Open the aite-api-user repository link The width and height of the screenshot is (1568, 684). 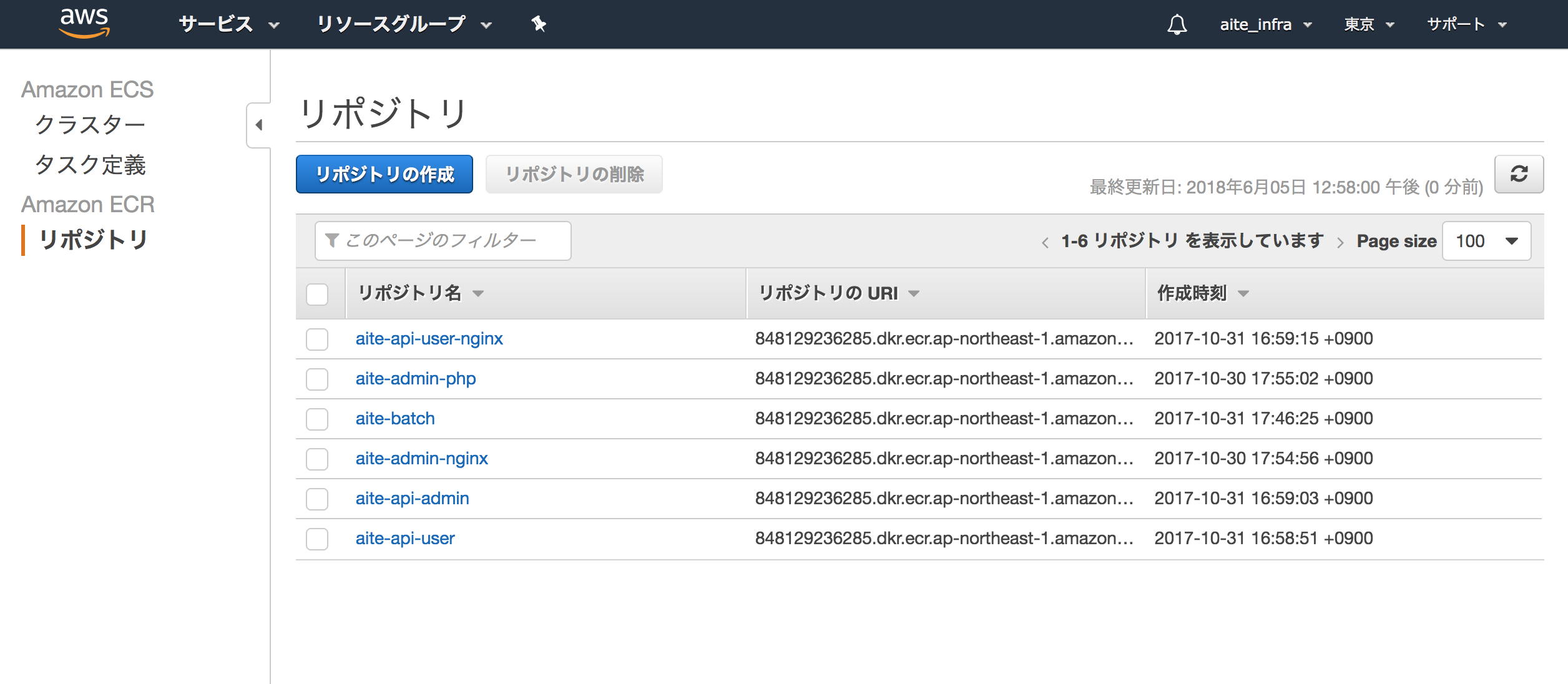tap(405, 539)
